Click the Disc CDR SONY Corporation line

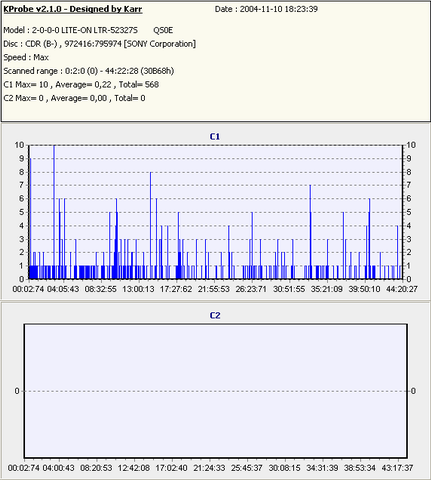[x=99, y=44]
